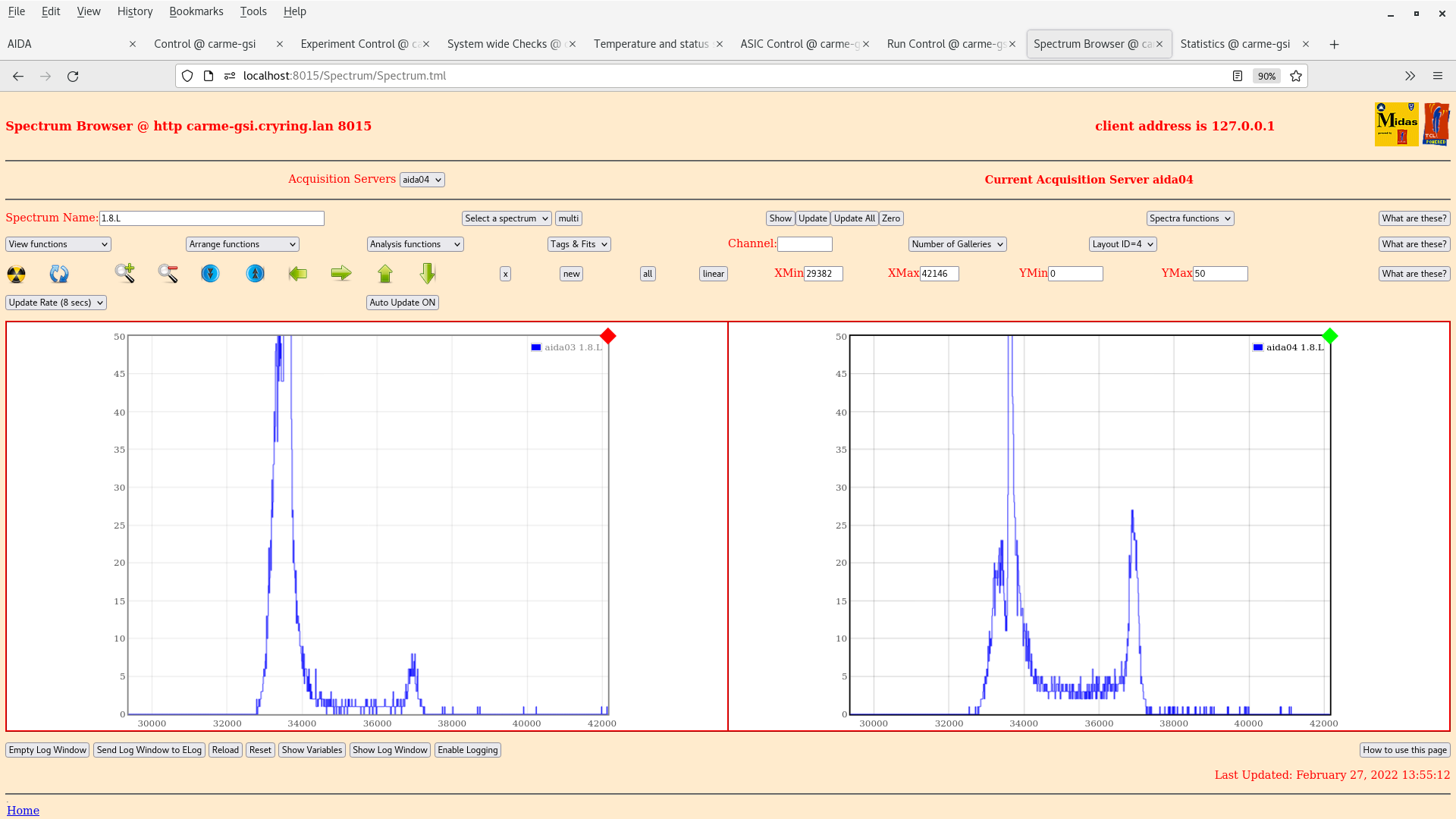Toggle the Auto Update ON button

point(403,303)
